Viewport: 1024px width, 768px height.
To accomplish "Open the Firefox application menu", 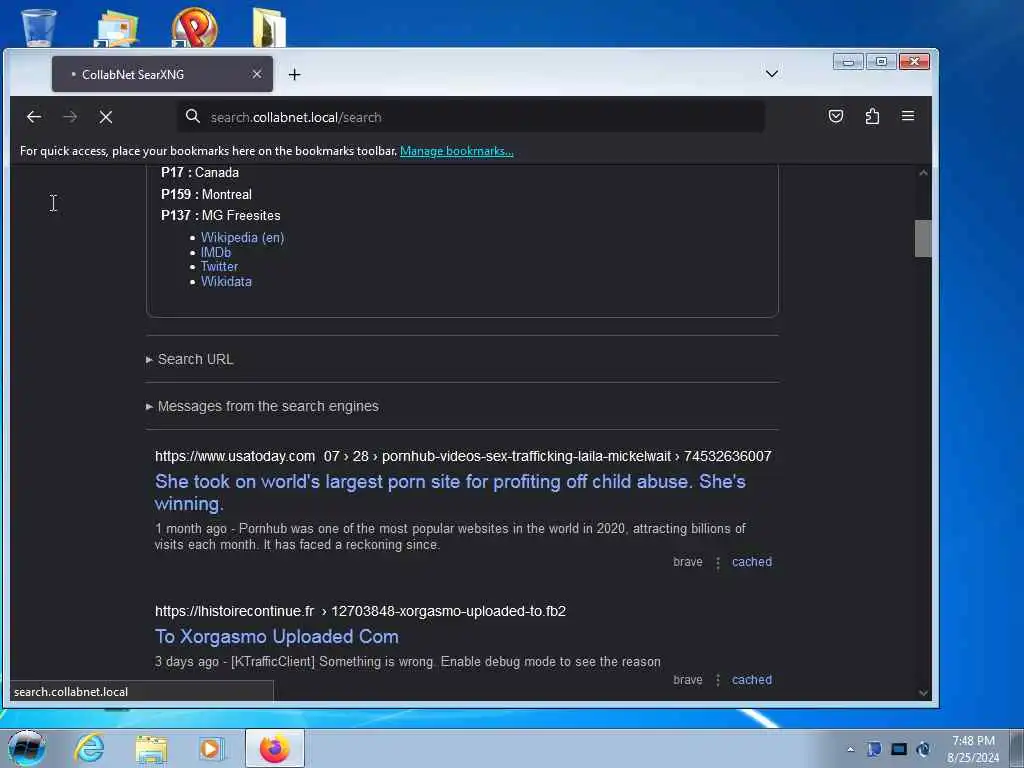I will (908, 116).
